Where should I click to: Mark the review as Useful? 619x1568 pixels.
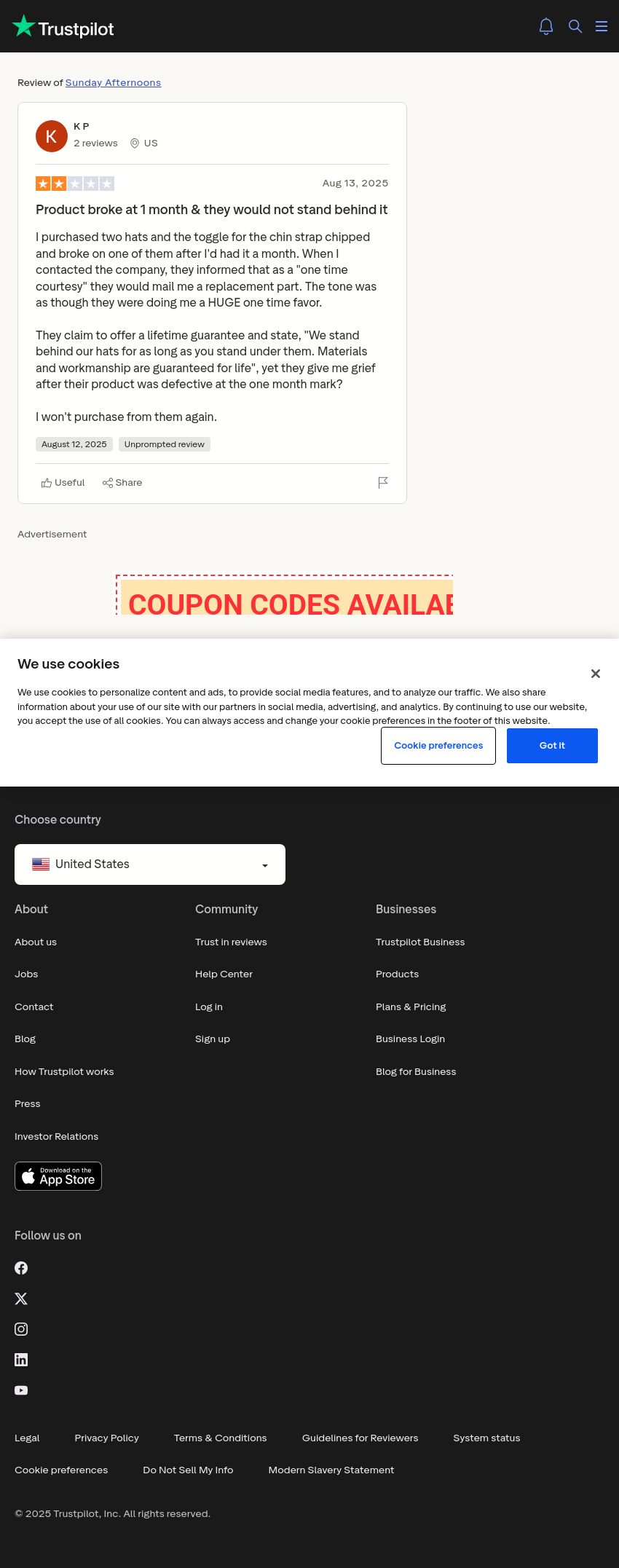(x=63, y=483)
